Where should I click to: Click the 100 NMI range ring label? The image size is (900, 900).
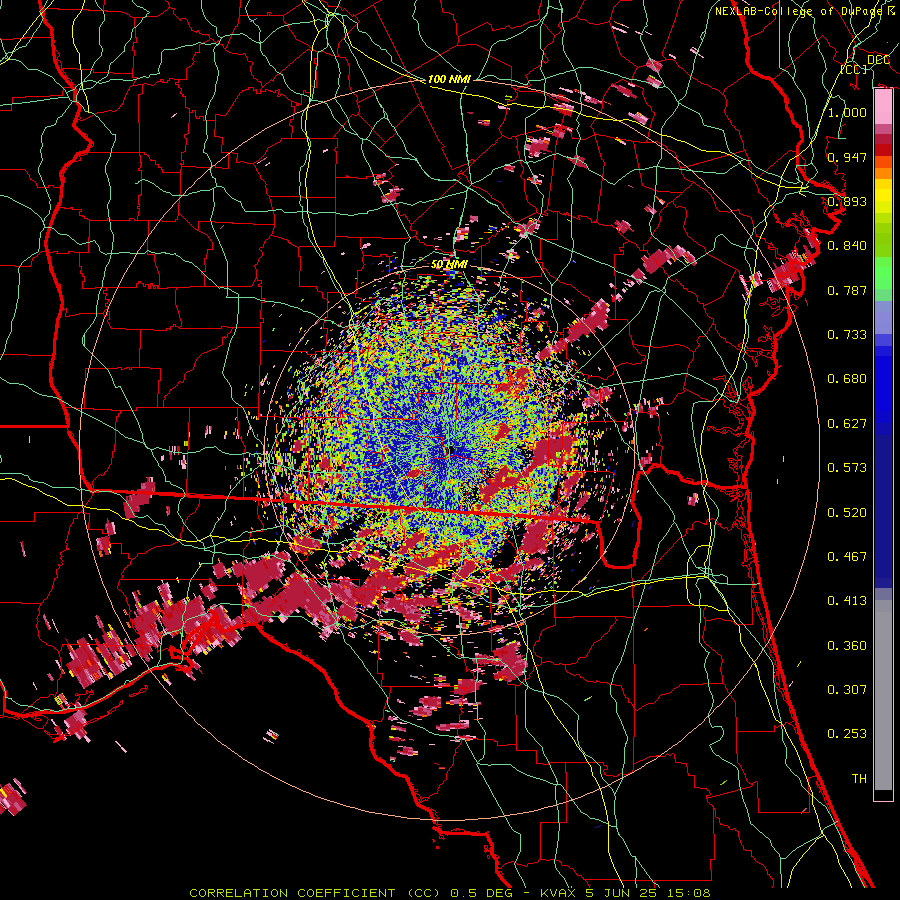[449, 79]
